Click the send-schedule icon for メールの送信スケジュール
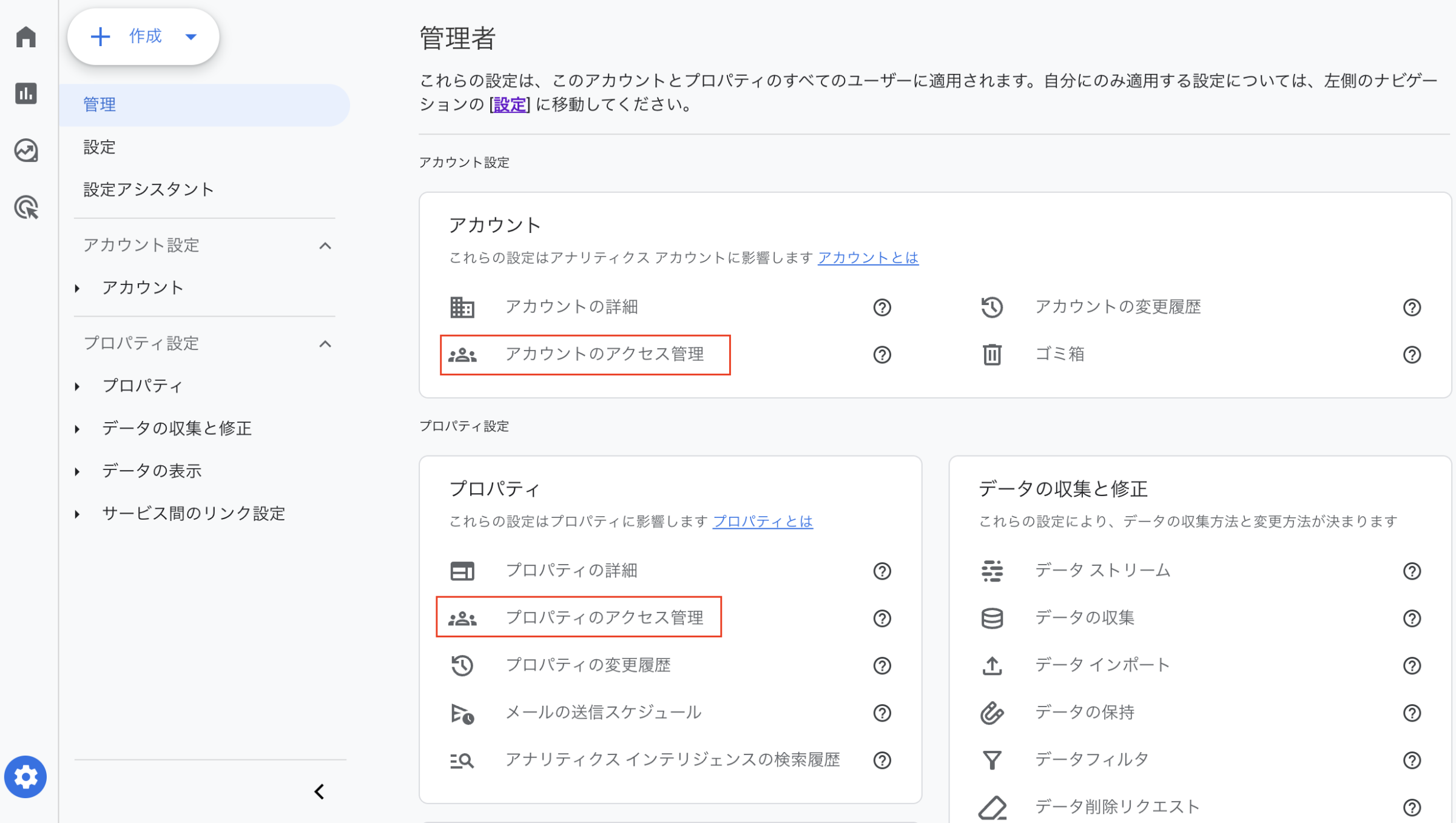Screen dimensions: 1456x823 point(462,713)
